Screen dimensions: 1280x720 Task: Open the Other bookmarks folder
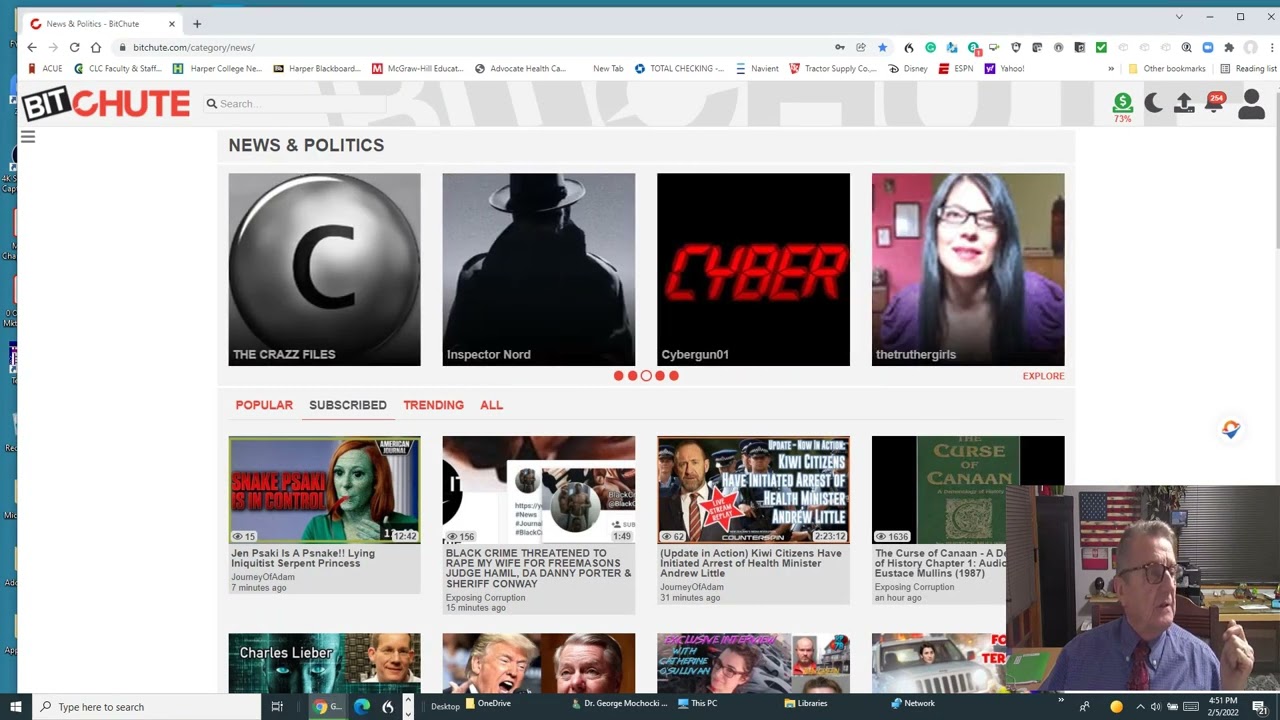click(x=1166, y=69)
